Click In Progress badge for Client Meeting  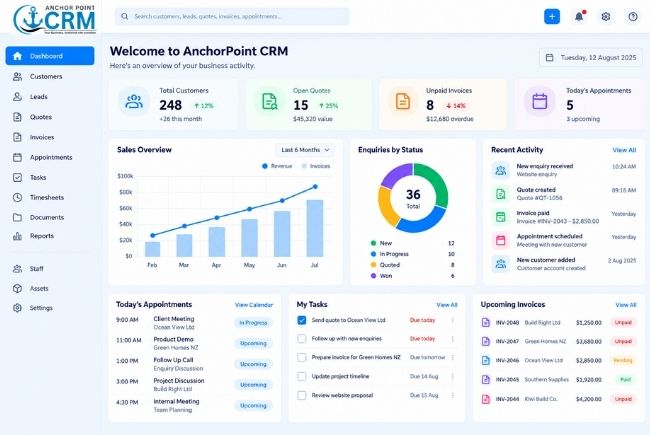(x=253, y=323)
